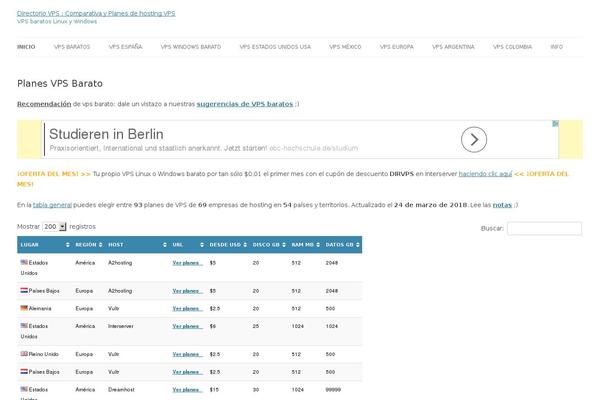Click the ad's circular arrow button

pos(474,139)
